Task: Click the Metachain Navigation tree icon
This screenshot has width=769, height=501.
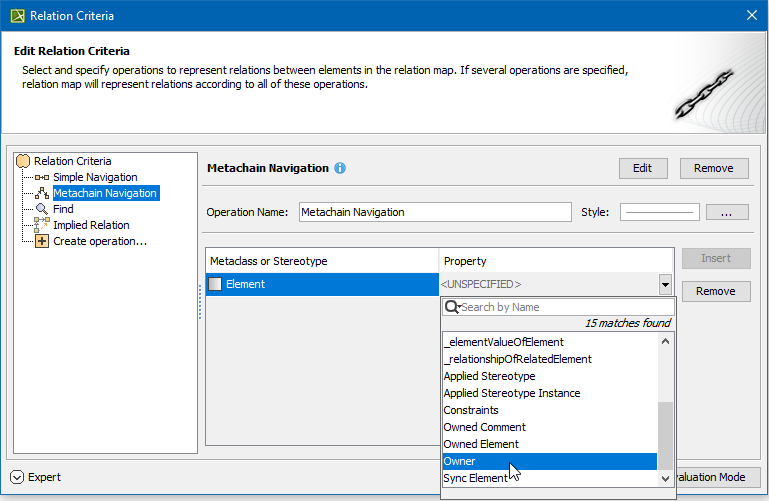Action: 42,193
